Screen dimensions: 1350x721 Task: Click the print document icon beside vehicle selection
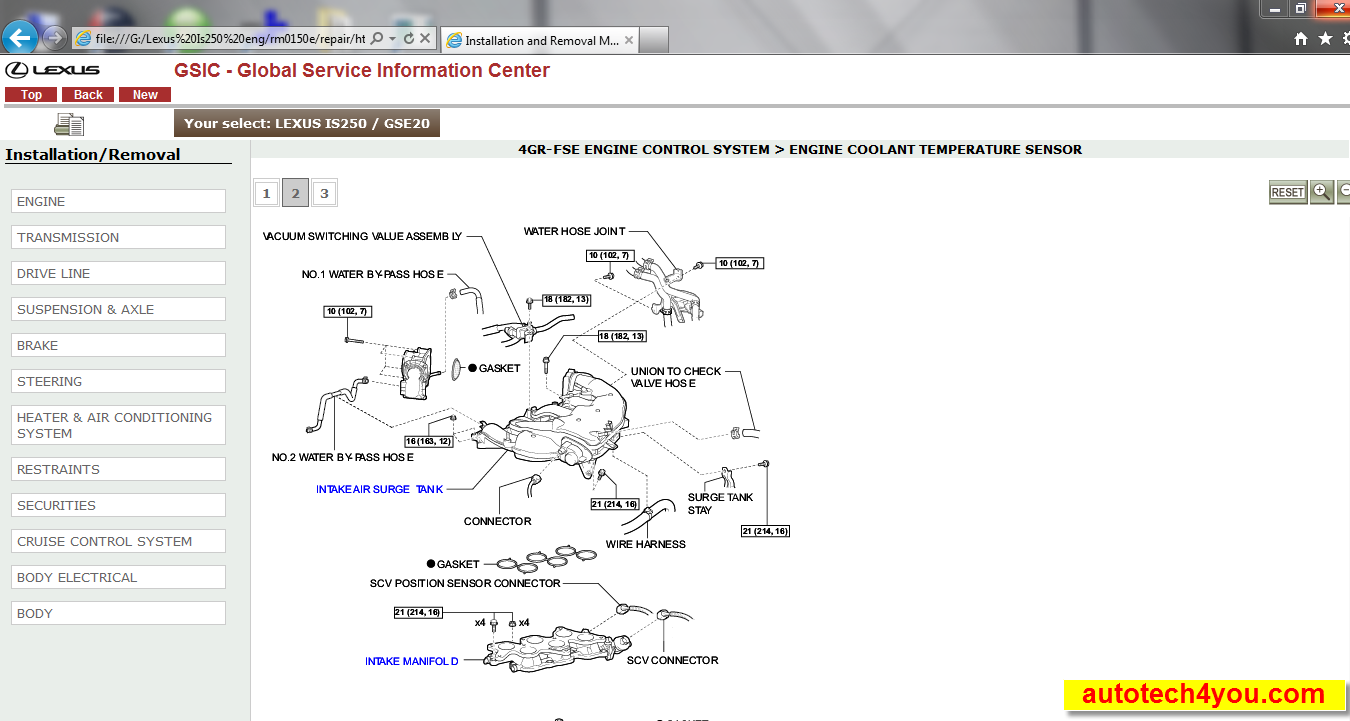coord(68,123)
